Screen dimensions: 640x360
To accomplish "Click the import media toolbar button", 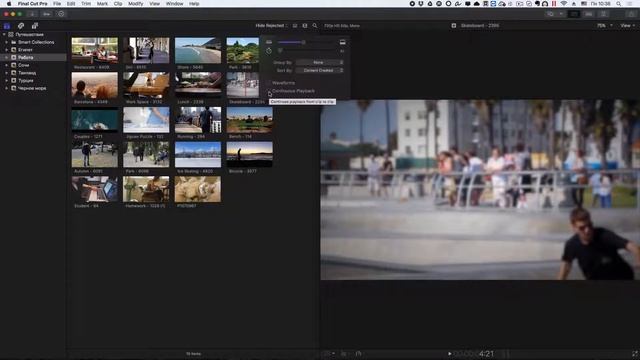I will [x=32, y=14].
